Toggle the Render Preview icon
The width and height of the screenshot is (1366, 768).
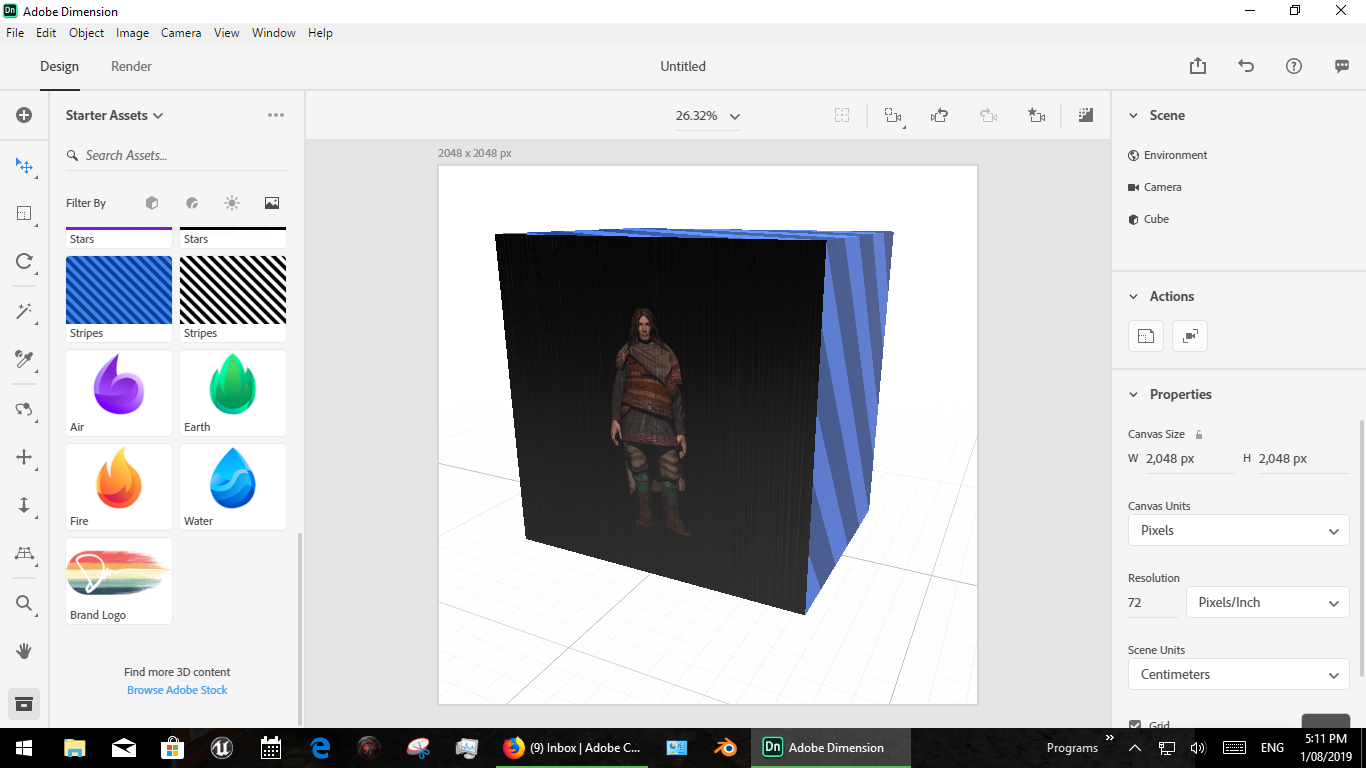(1086, 115)
